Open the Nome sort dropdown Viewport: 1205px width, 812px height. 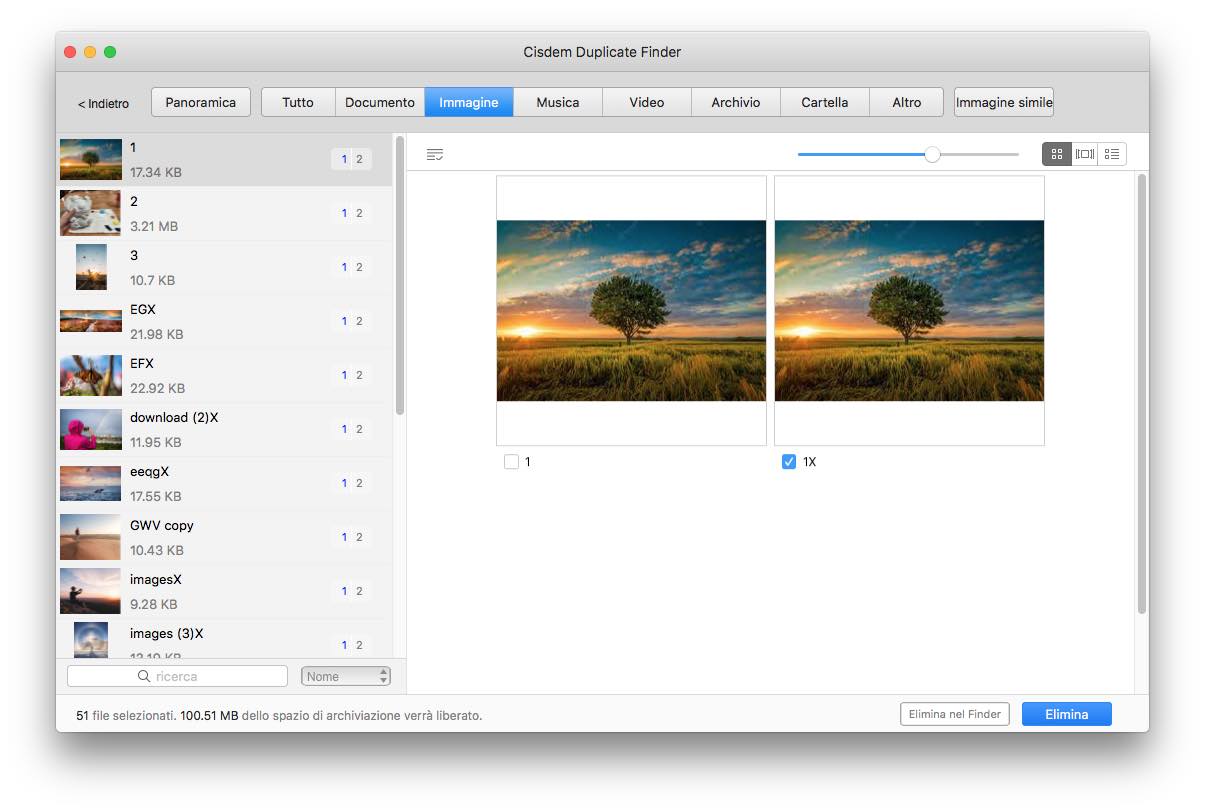pyautogui.click(x=345, y=676)
